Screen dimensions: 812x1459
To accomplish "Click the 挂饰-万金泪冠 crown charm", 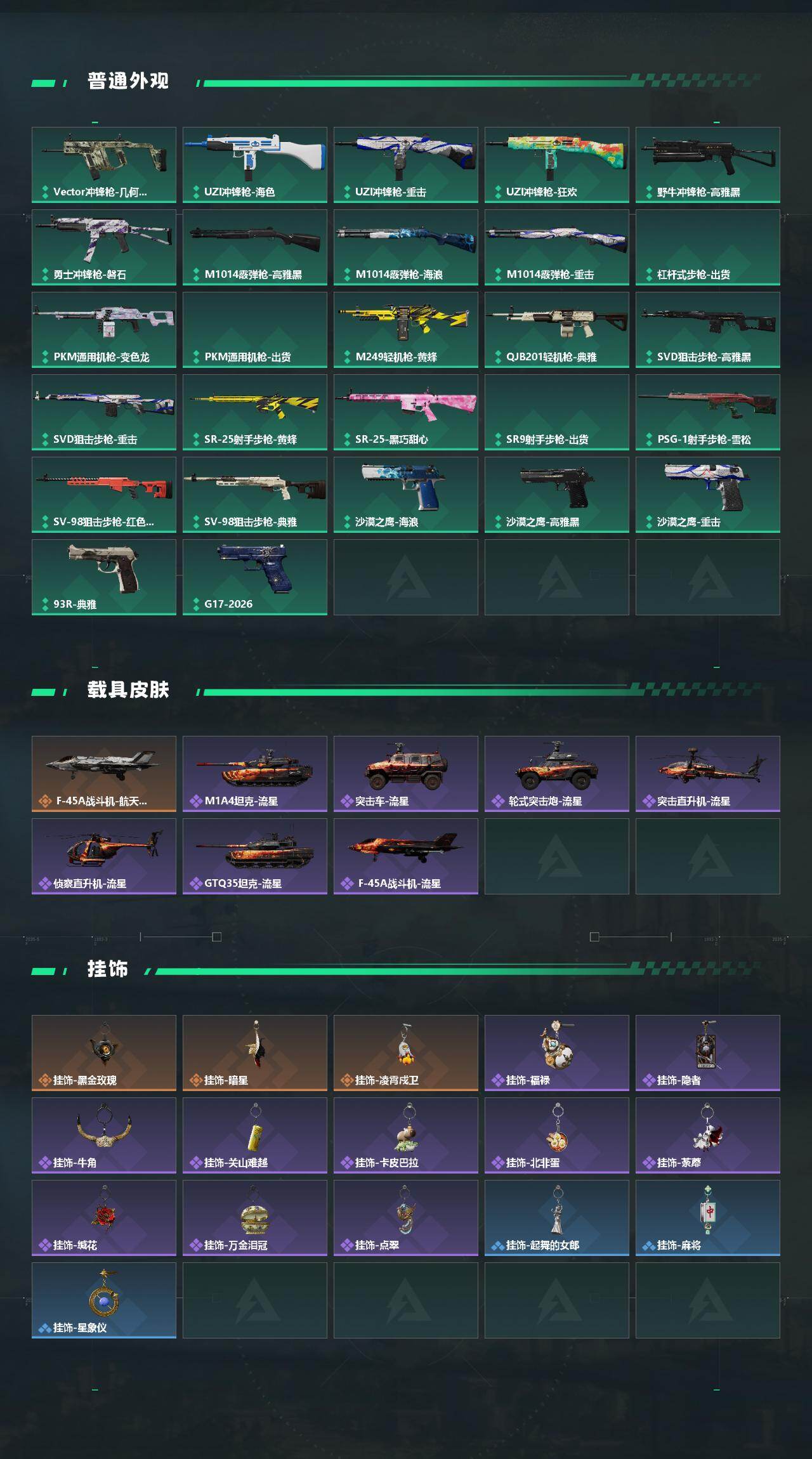I will 255,1218.
